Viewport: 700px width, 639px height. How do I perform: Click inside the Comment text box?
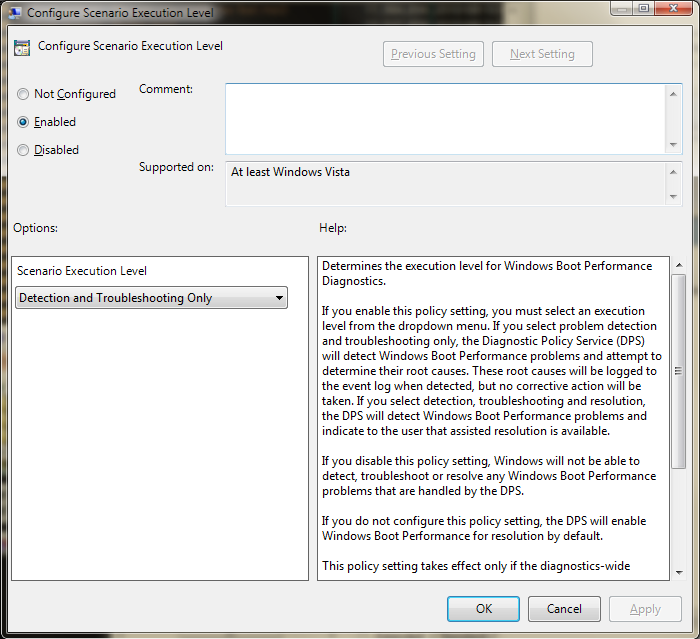pos(446,119)
